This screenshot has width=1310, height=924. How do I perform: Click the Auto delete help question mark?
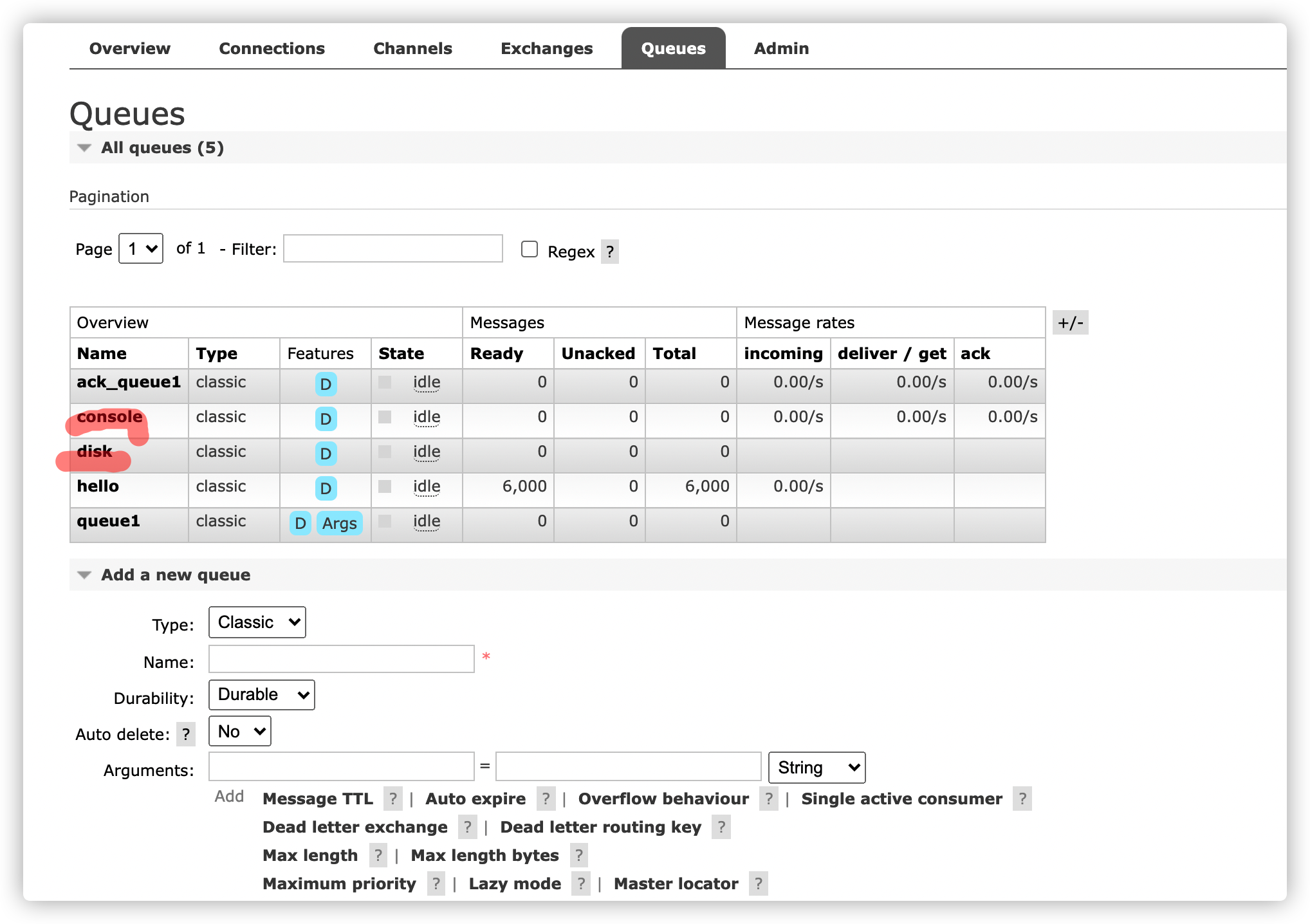tap(186, 734)
